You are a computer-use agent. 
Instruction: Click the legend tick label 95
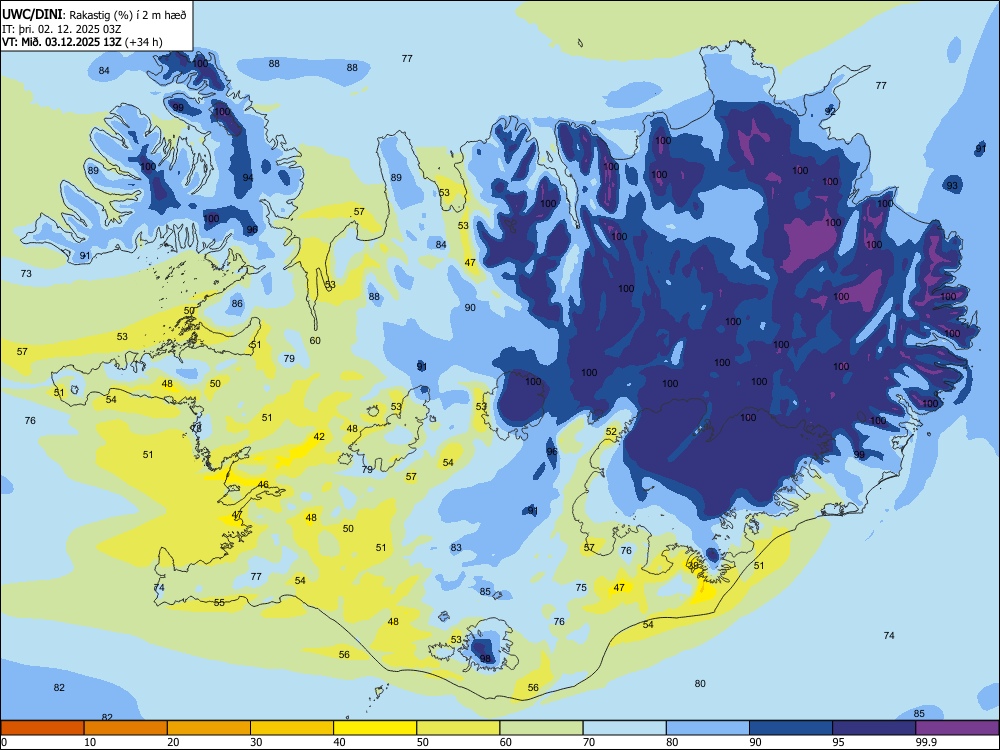pyautogui.click(x=838, y=742)
